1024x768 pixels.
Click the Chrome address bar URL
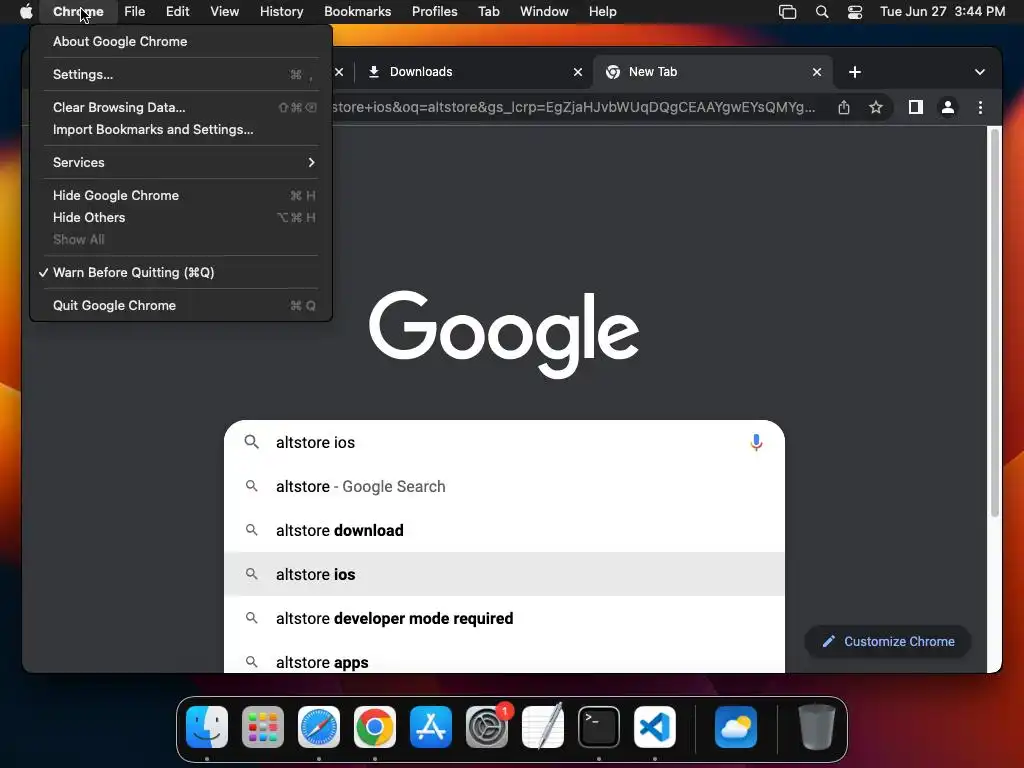pyautogui.click(x=573, y=107)
